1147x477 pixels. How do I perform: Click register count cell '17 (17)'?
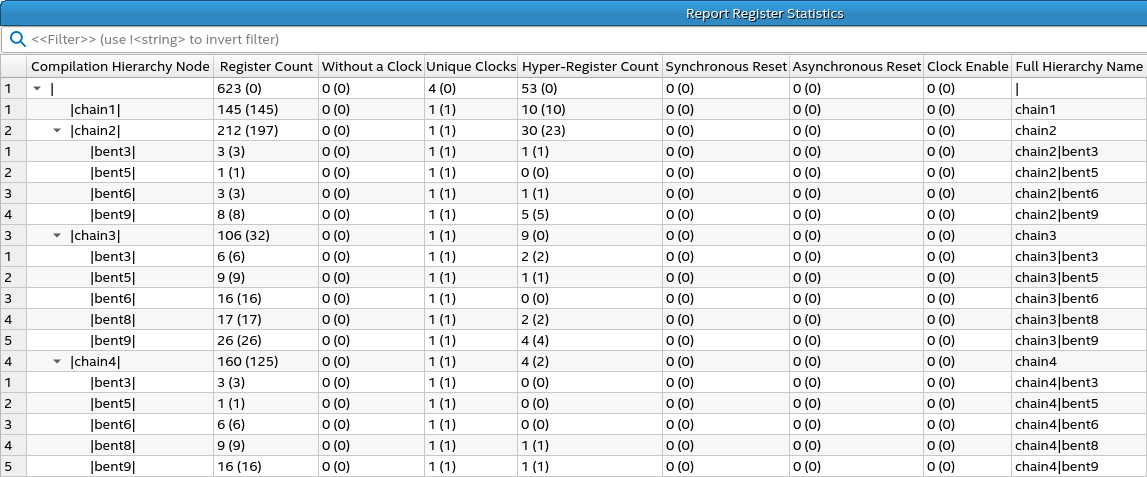[x=238, y=320]
